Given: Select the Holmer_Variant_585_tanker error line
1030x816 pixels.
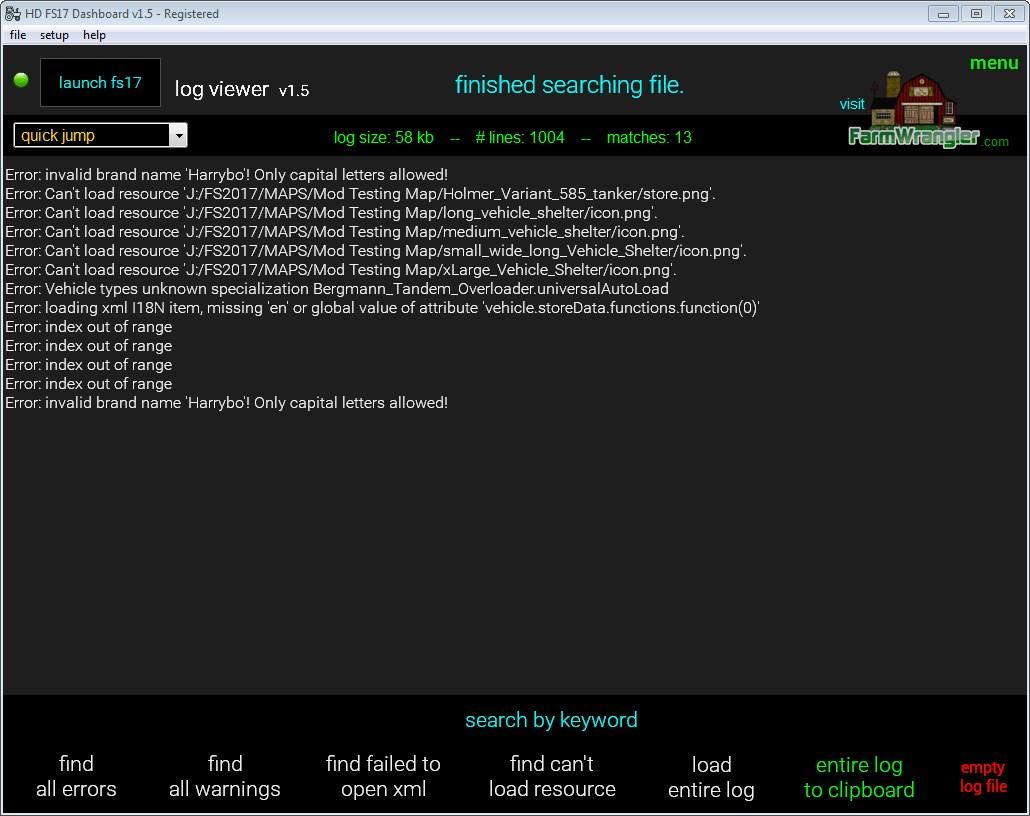Looking at the screenshot, I should [x=360, y=194].
